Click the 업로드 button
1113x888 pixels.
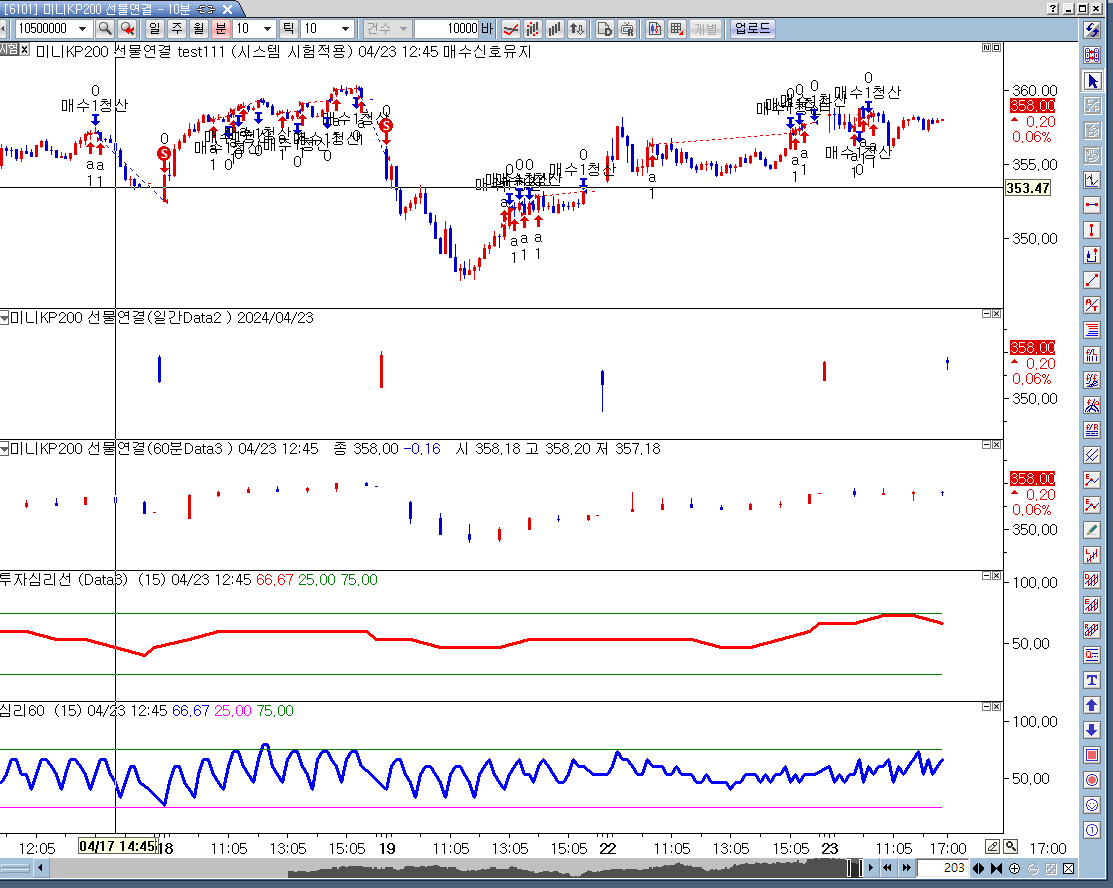pyautogui.click(x=752, y=29)
